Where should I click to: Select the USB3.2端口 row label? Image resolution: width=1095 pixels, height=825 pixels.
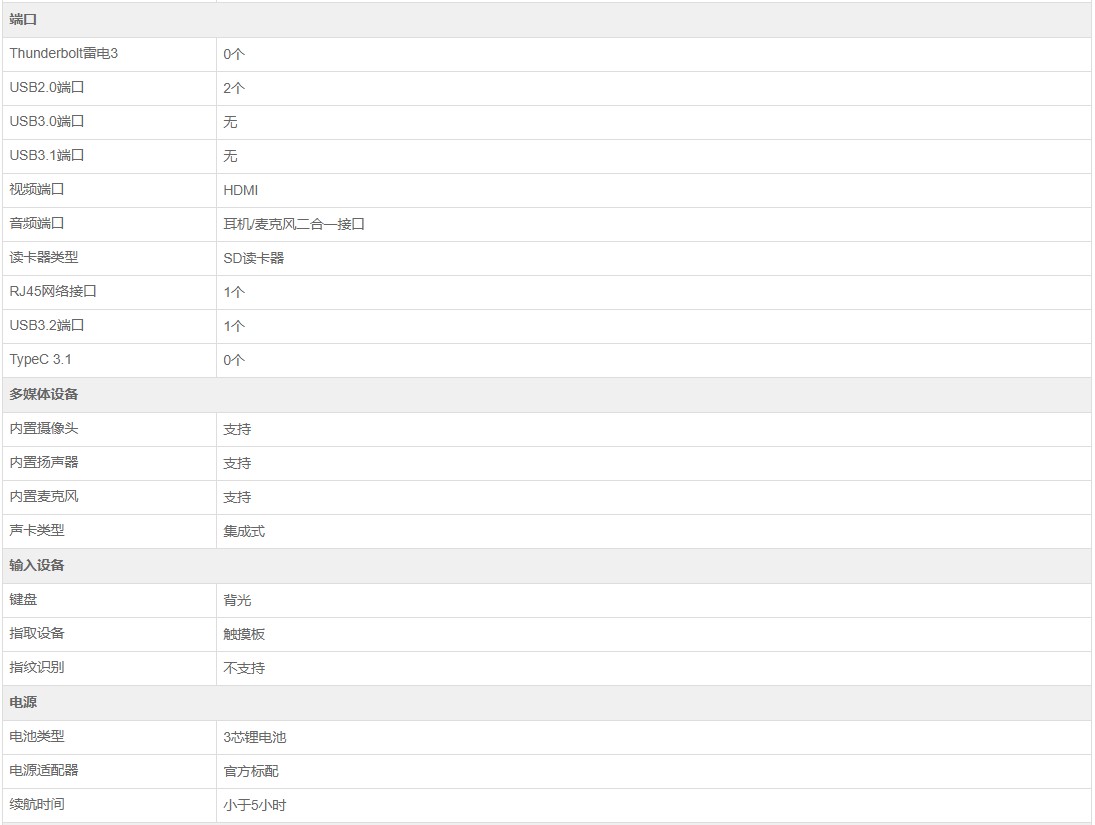click(x=47, y=325)
